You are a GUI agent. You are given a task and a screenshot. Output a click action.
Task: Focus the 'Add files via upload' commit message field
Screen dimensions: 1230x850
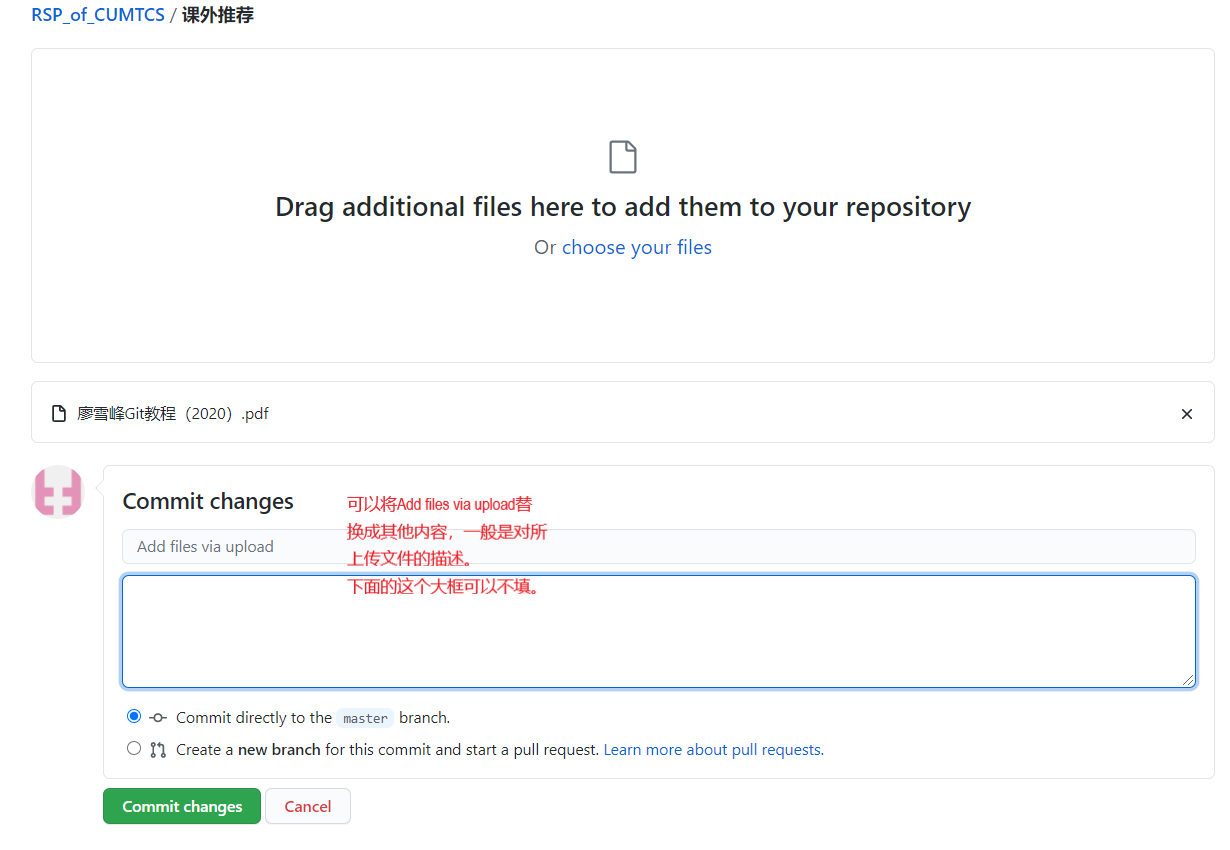(659, 546)
